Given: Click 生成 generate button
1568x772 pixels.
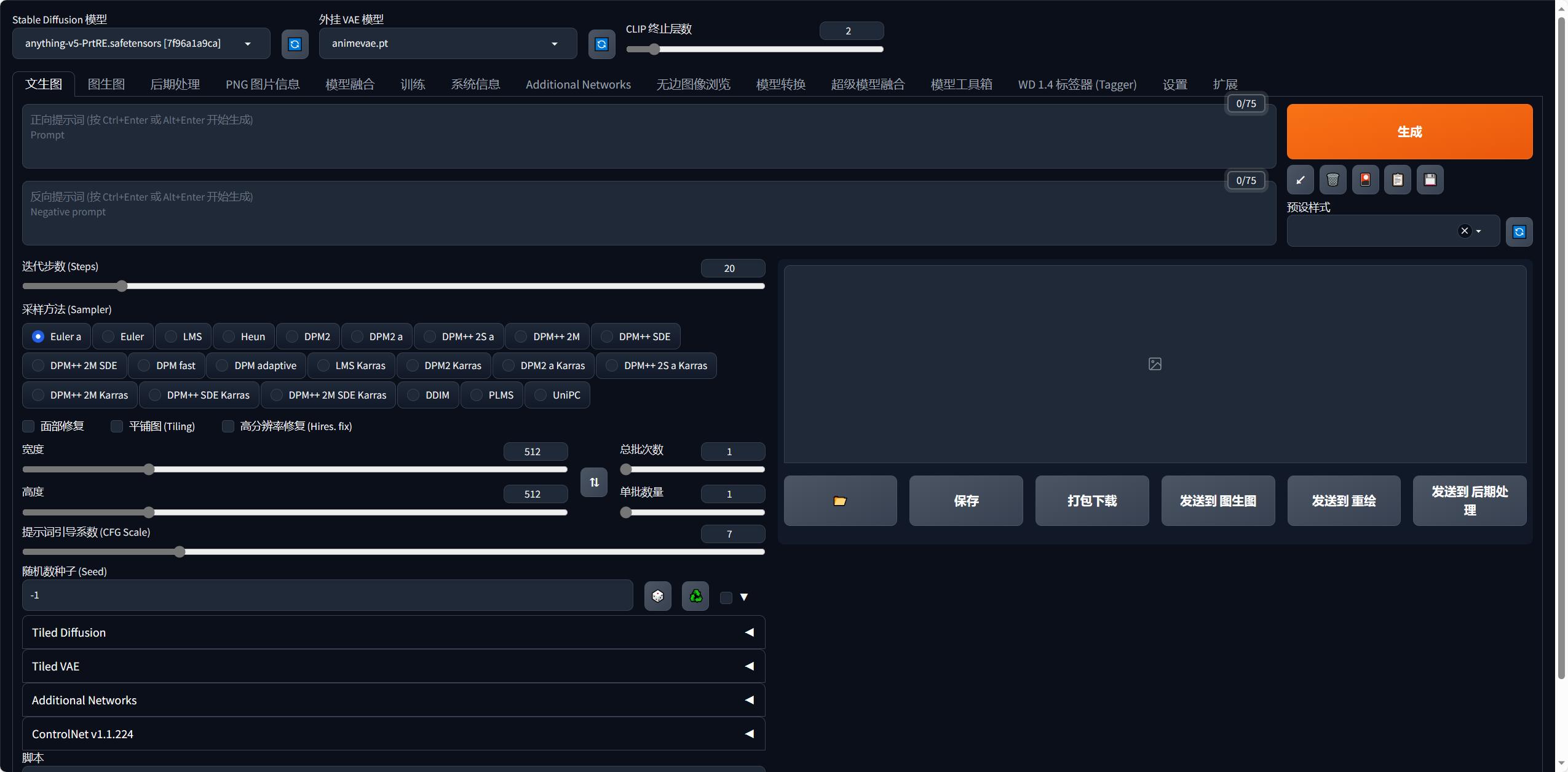Looking at the screenshot, I should (1409, 131).
